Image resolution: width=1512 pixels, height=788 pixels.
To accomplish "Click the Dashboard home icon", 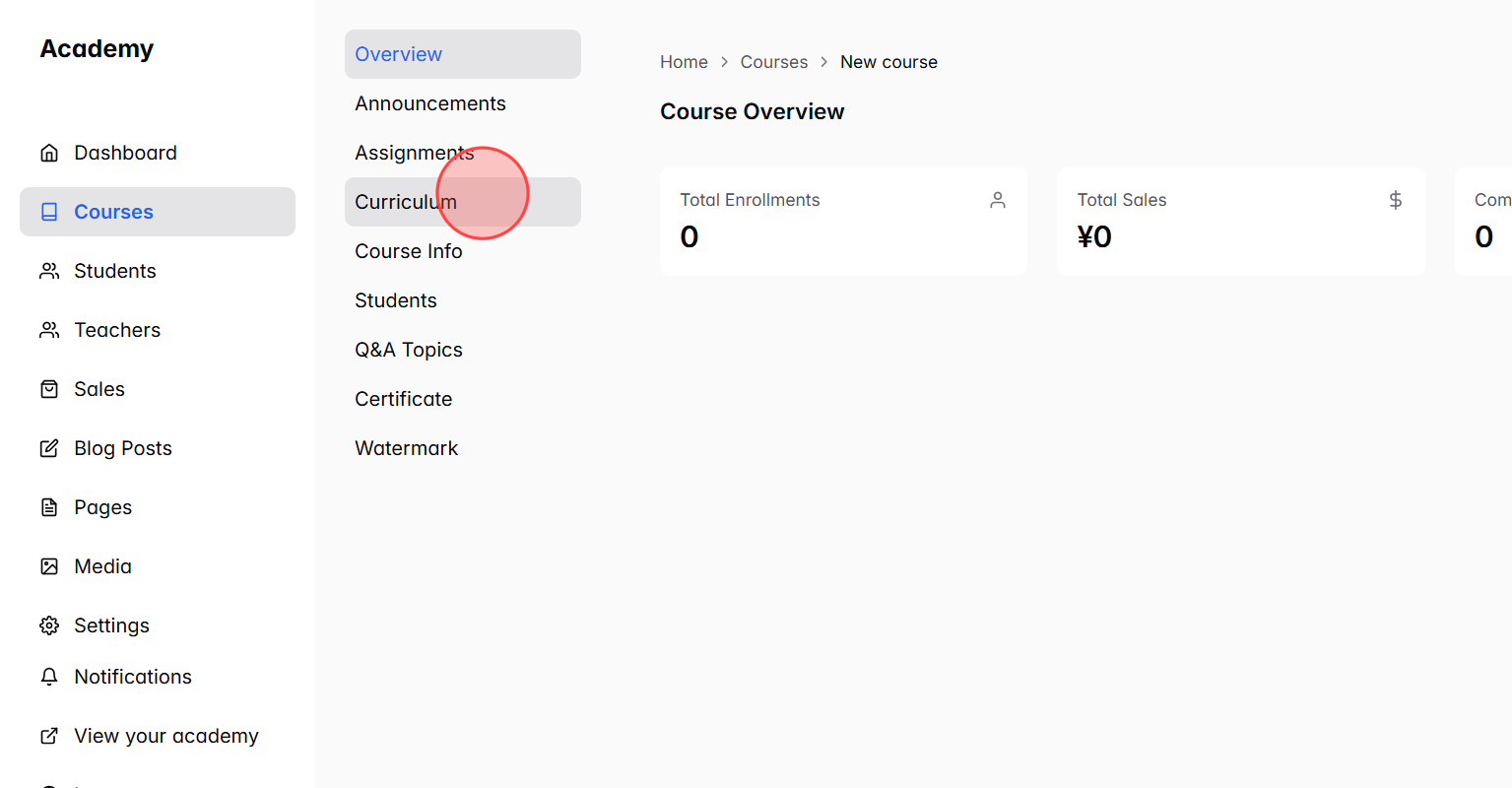I will click(49, 152).
